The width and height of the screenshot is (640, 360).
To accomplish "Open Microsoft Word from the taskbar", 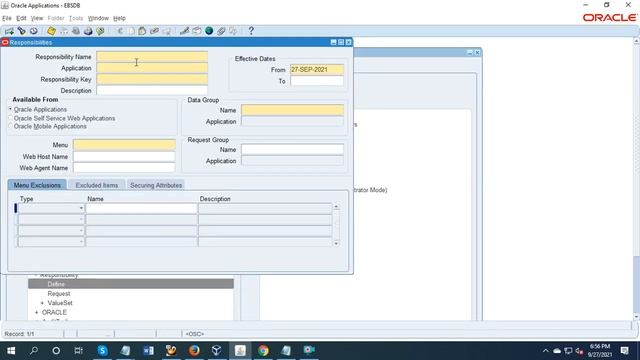I will (149, 350).
